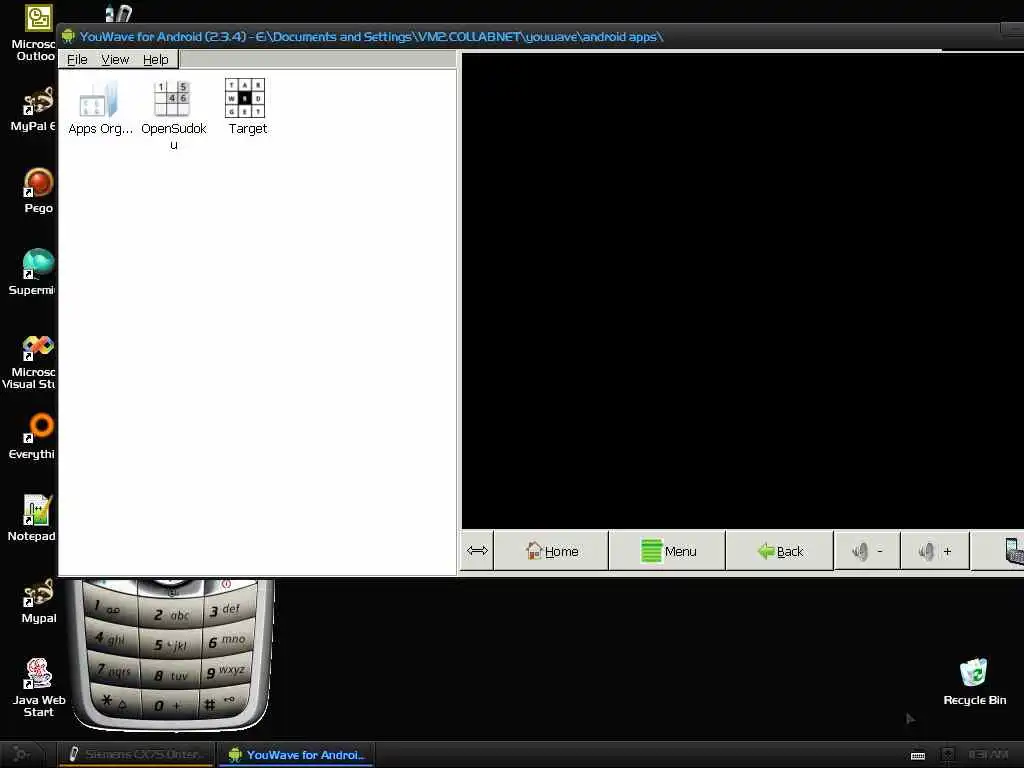Switch to YouWave for Android taskbar button
Screen dimensions: 1024x768
click(296, 754)
